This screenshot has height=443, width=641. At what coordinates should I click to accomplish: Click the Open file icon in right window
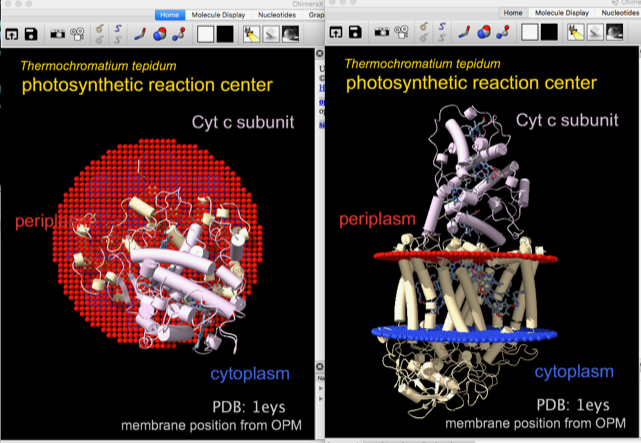coord(336,34)
